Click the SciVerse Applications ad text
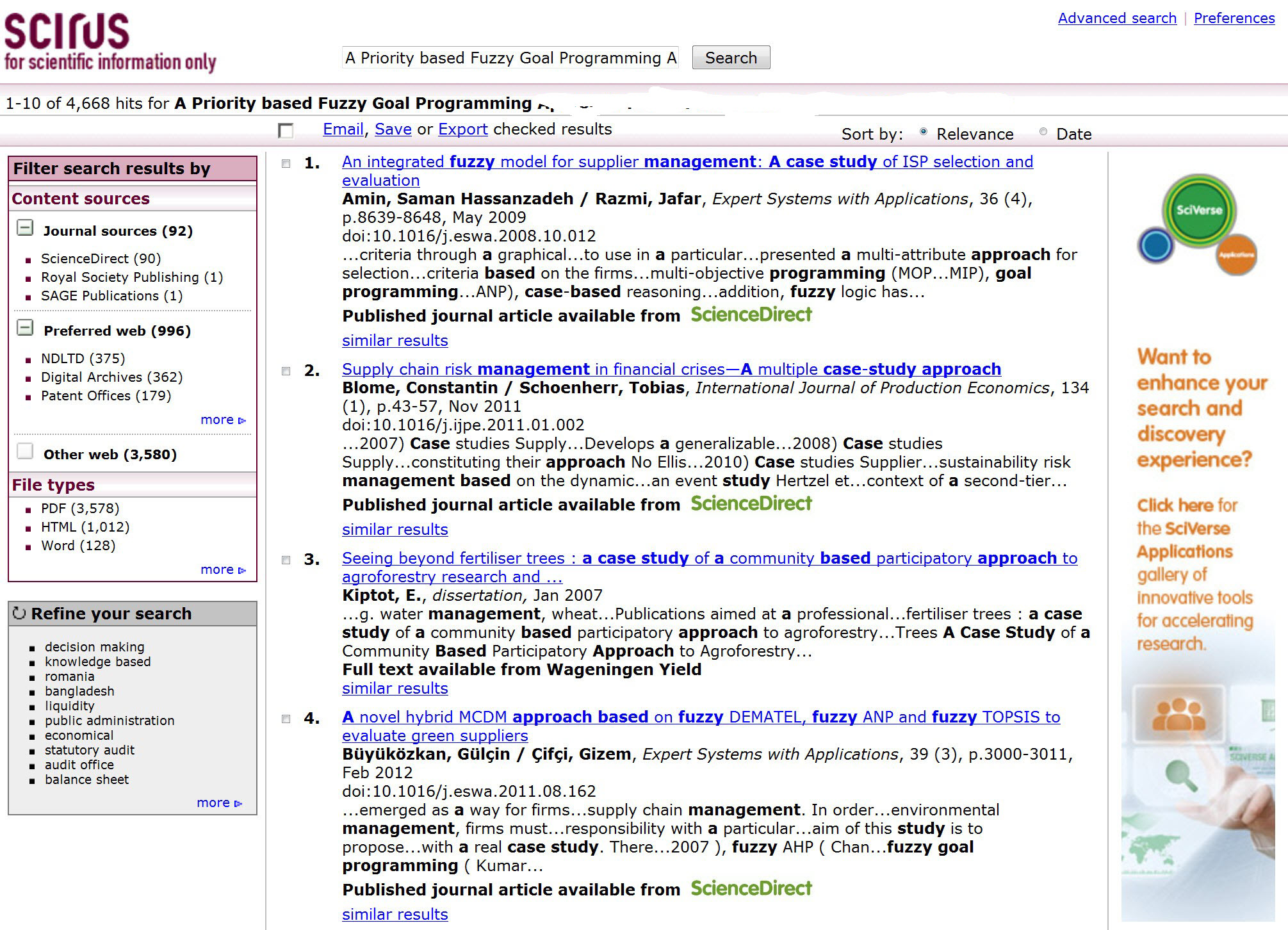Image resolution: width=1288 pixels, height=930 pixels. (1195, 574)
